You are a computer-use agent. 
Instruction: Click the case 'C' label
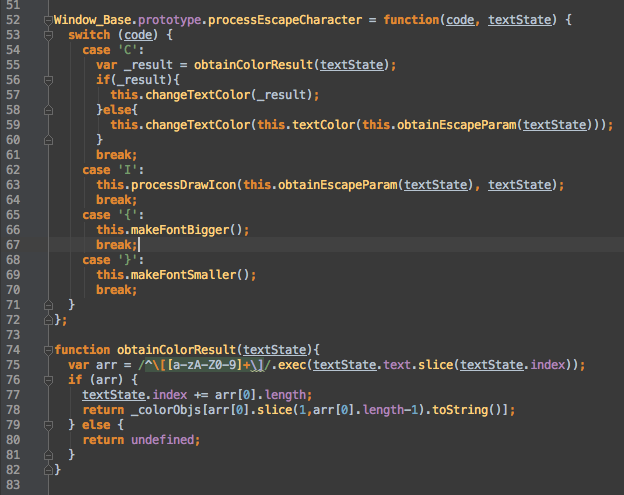[113, 50]
